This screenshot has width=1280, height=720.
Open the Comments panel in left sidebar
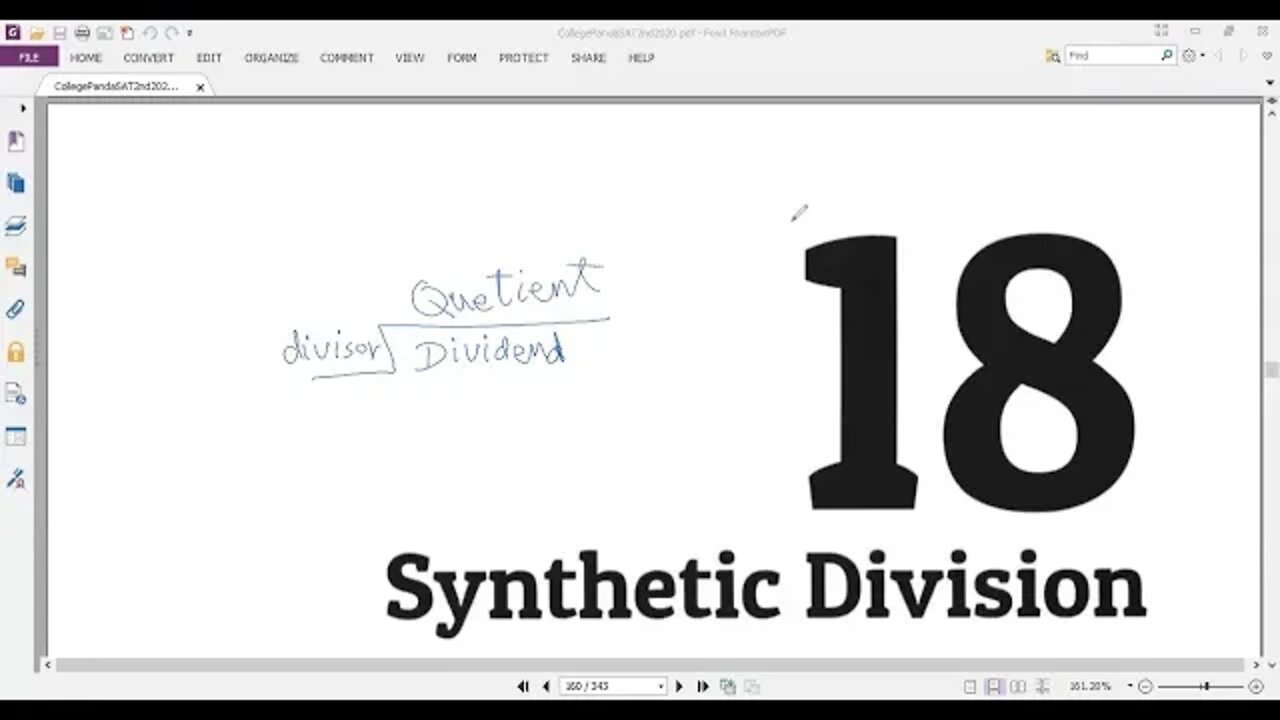click(x=16, y=267)
